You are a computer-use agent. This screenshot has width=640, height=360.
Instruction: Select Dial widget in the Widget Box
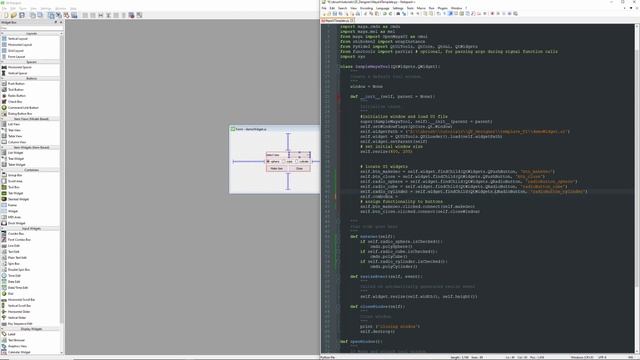click(8, 293)
